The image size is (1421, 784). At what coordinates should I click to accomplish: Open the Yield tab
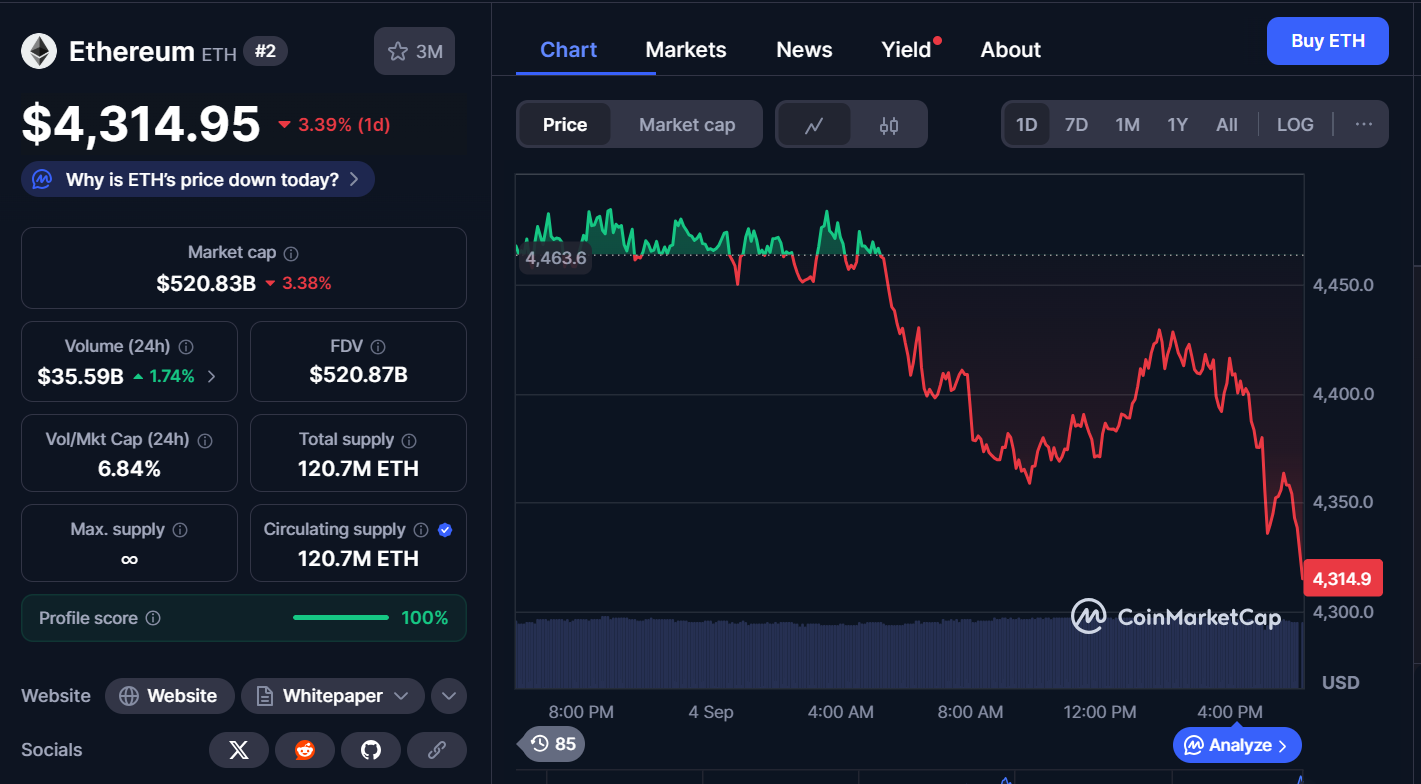[906, 50]
